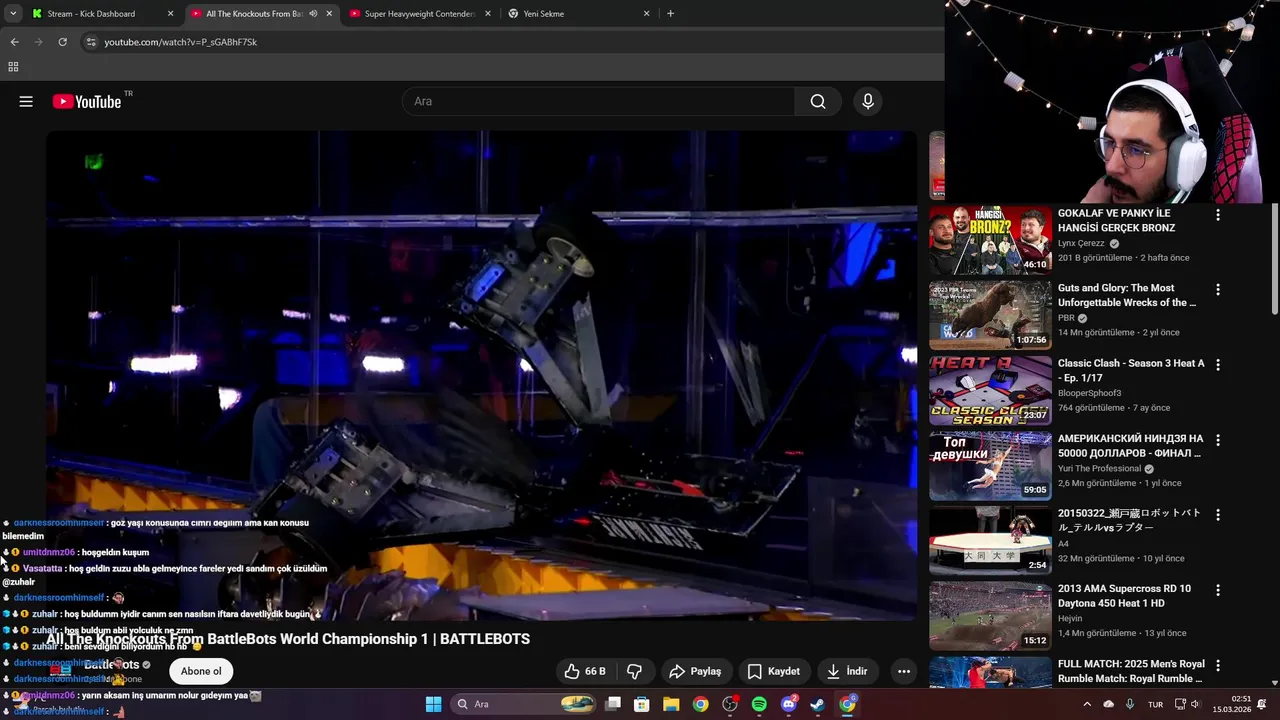Click the YouTube search input field
This screenshot has height=720, width=1280.
click(x=598, y=101)
